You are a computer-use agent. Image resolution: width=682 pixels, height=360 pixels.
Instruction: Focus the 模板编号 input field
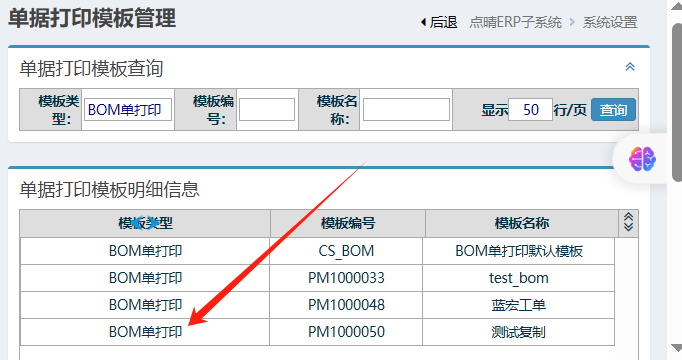click(267, 110)
